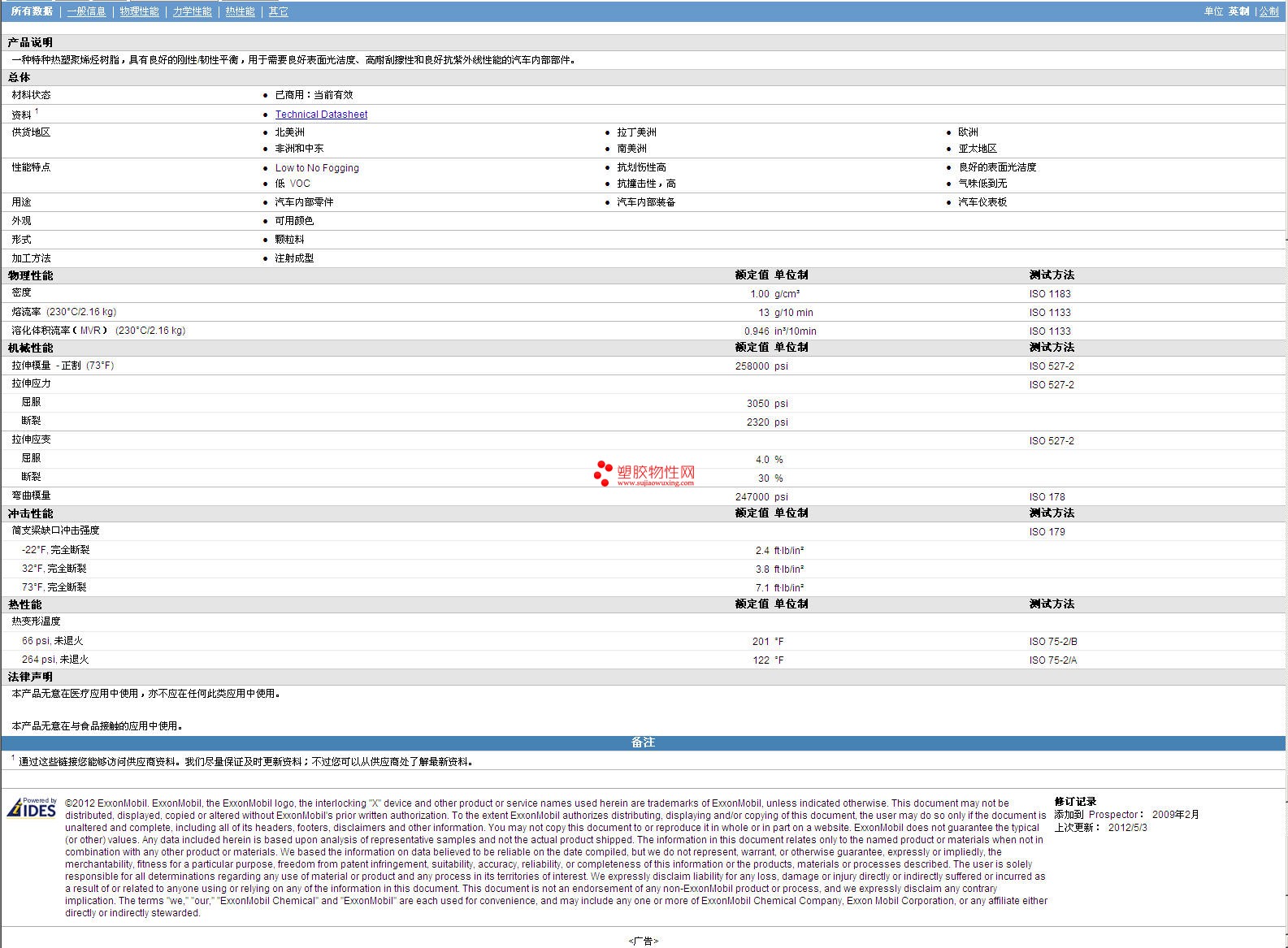Image resolution: width=1288 pixels, height=948 pixels.
Task: Open the 力学性能 tab
Action: pyautogui.click(x=192, y=11)
